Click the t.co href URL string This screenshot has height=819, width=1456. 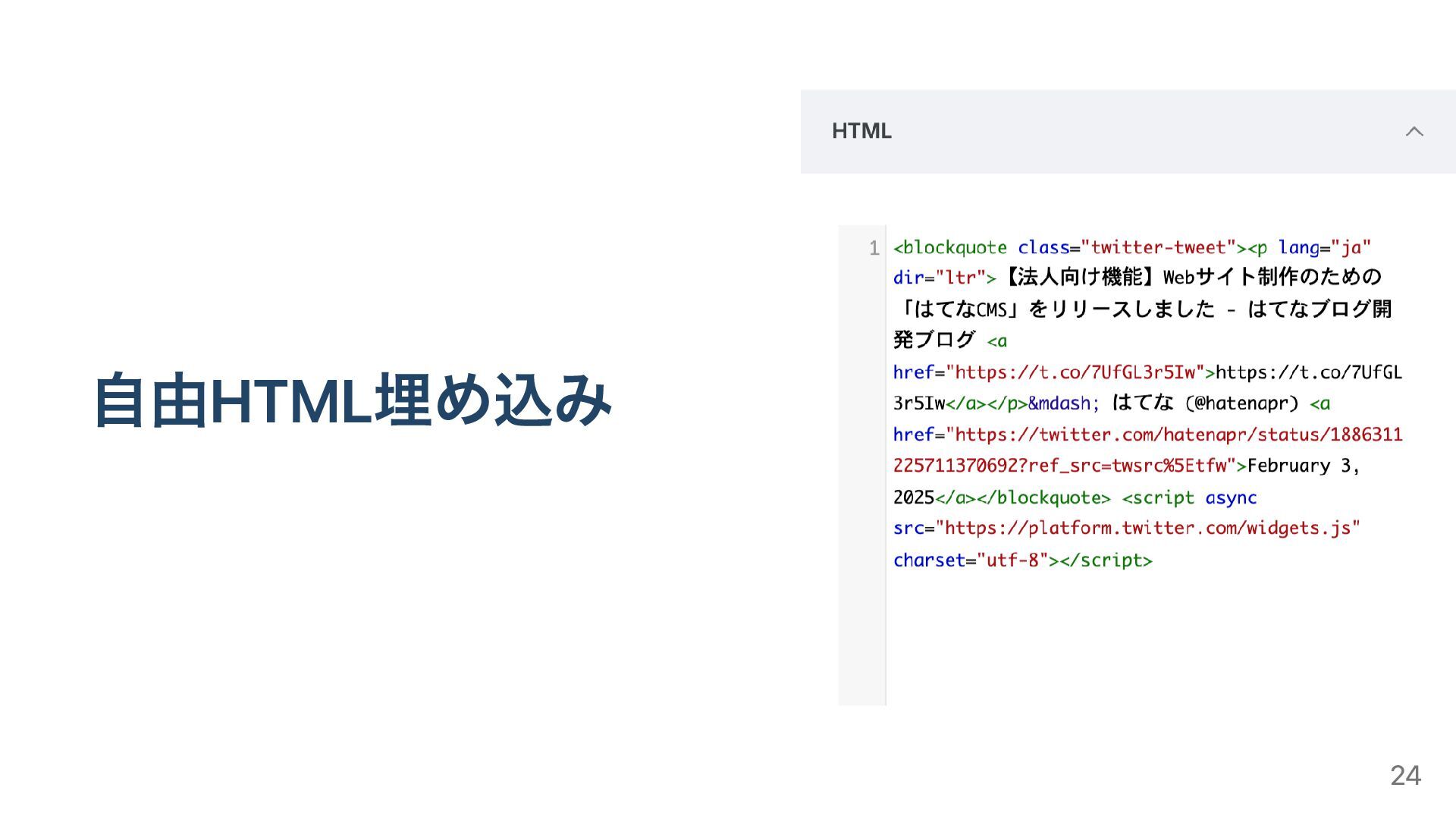click(x=1075, y=372)
